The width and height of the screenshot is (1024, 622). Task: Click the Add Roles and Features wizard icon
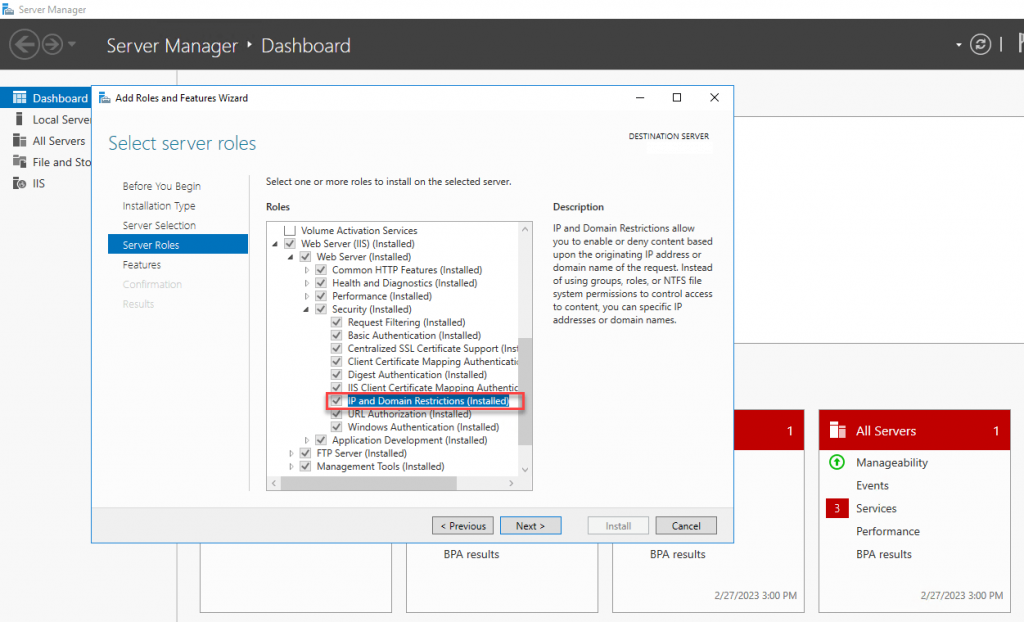point(106,97)
